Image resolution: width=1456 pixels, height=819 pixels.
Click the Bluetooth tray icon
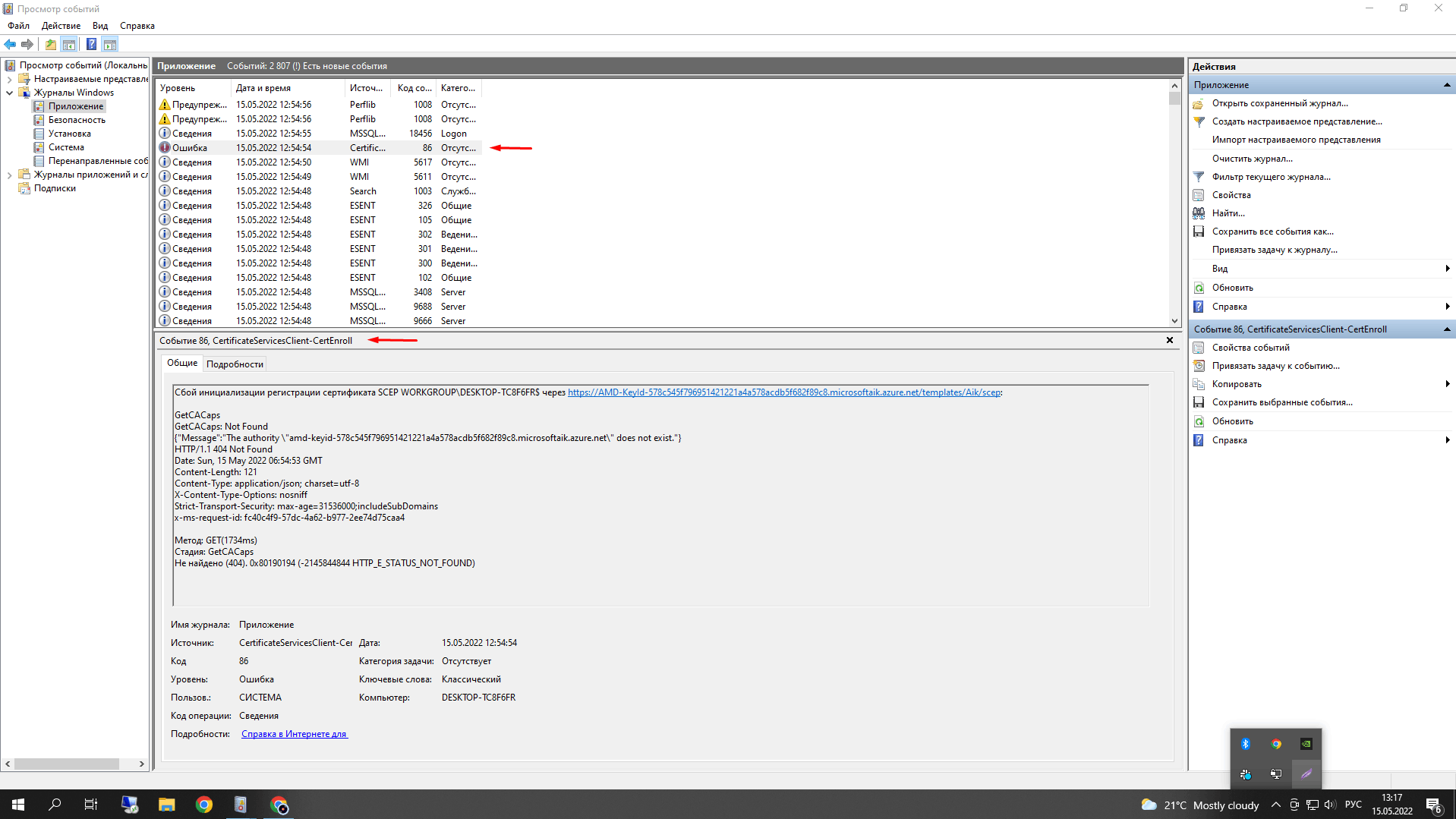point(1246,744)
